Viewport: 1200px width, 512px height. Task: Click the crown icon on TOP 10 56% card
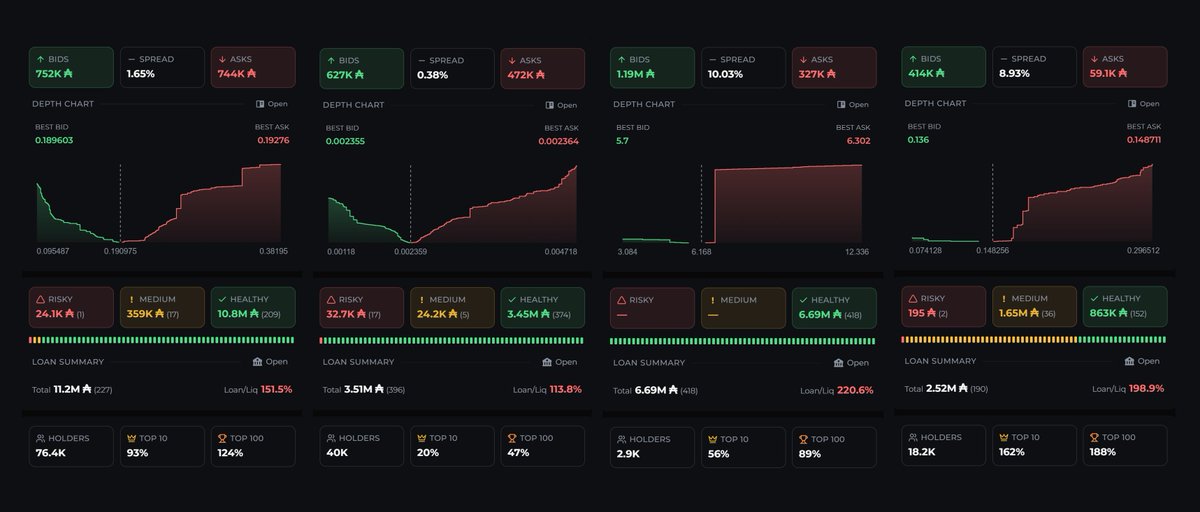pos(713,439)
